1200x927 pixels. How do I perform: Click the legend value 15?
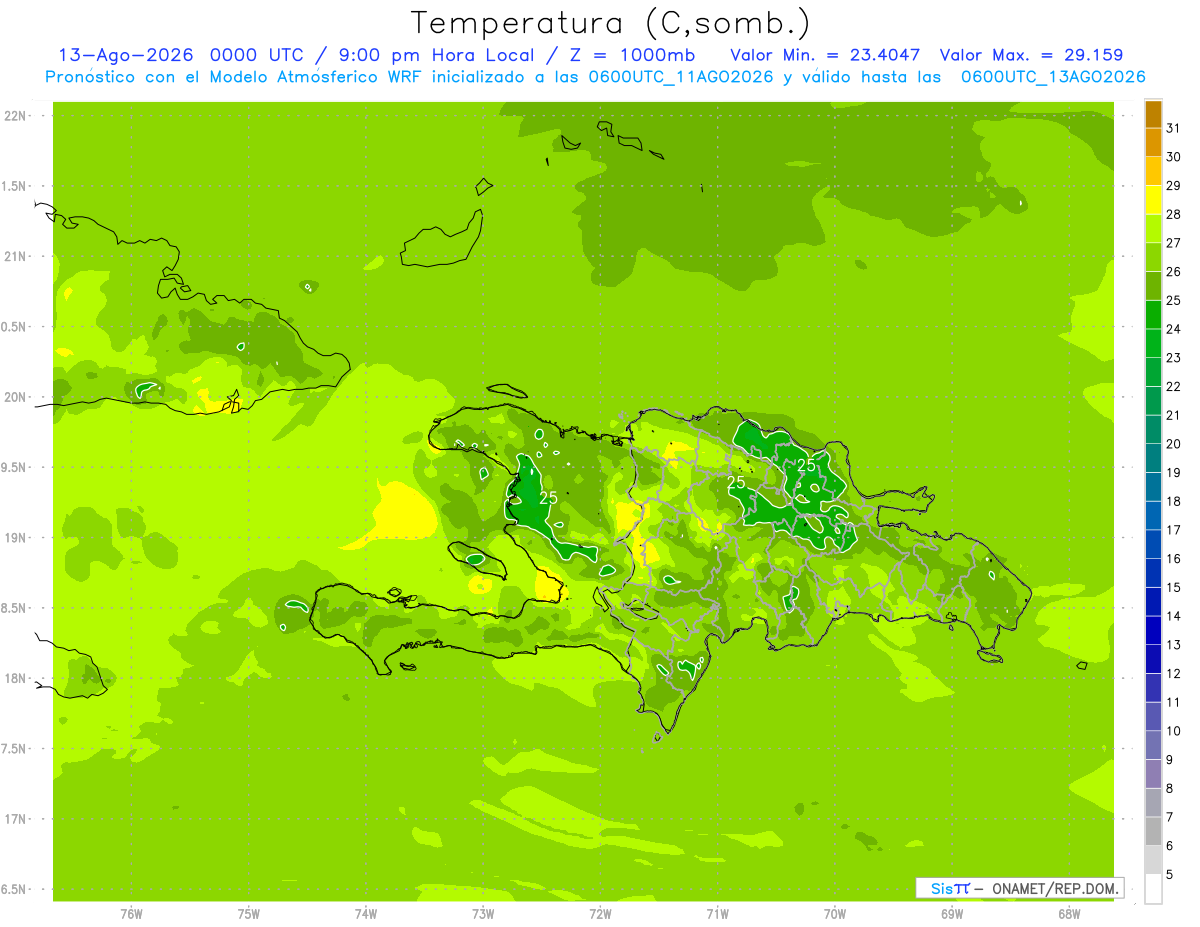(1174, 588)
